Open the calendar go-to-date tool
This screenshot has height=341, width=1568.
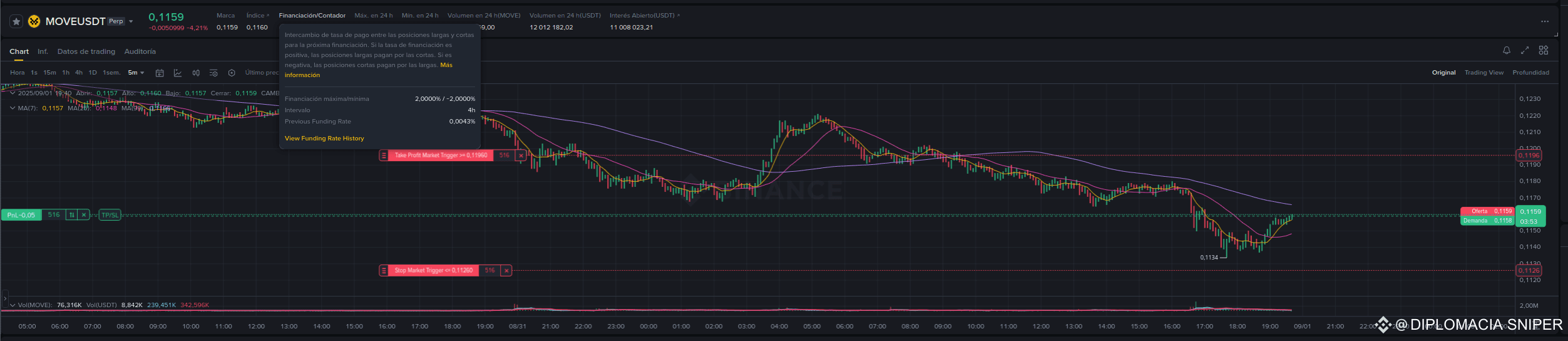[x=160, y=73]
